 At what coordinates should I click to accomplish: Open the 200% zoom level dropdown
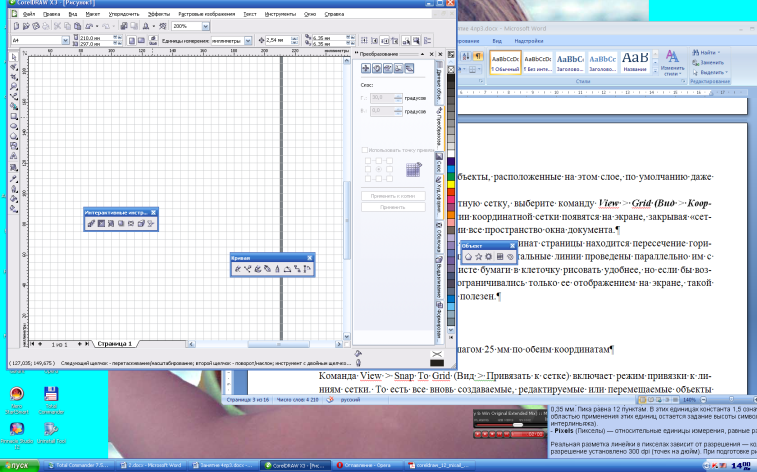206,26
